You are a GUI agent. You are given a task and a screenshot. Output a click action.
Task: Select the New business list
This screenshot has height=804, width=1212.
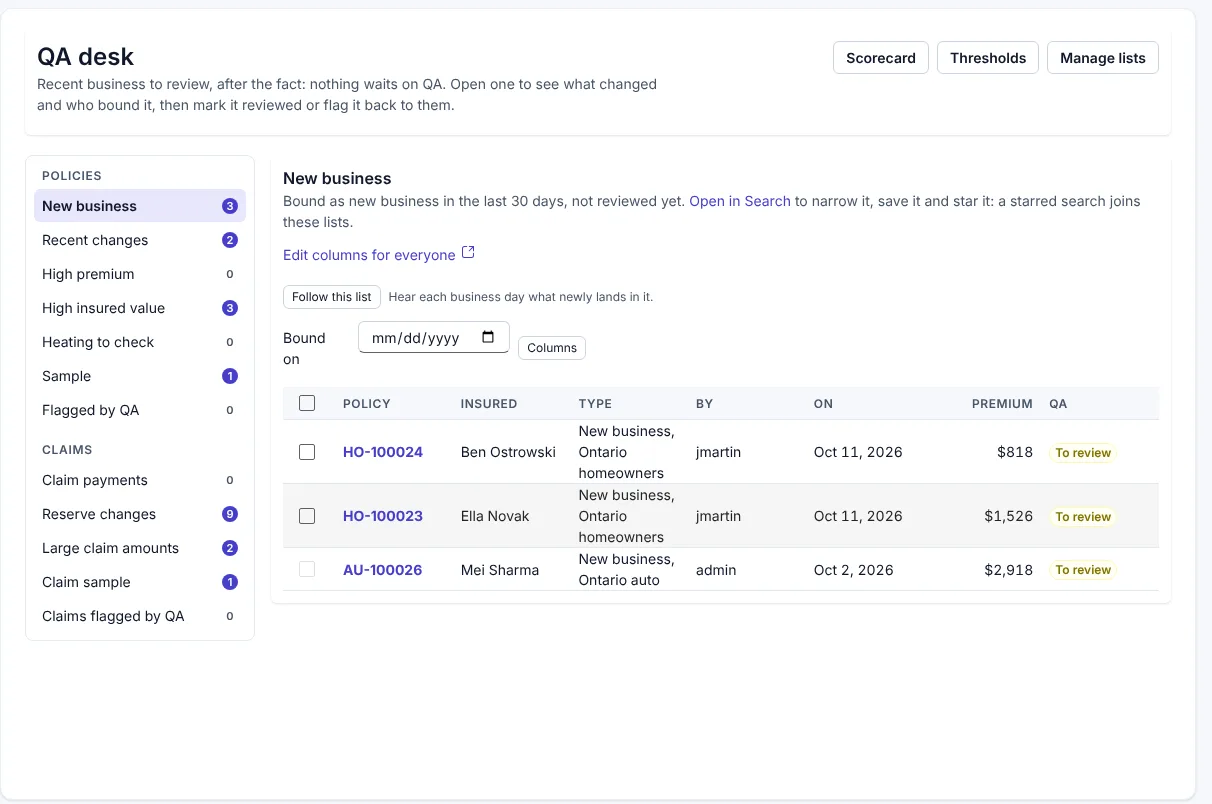140,206
